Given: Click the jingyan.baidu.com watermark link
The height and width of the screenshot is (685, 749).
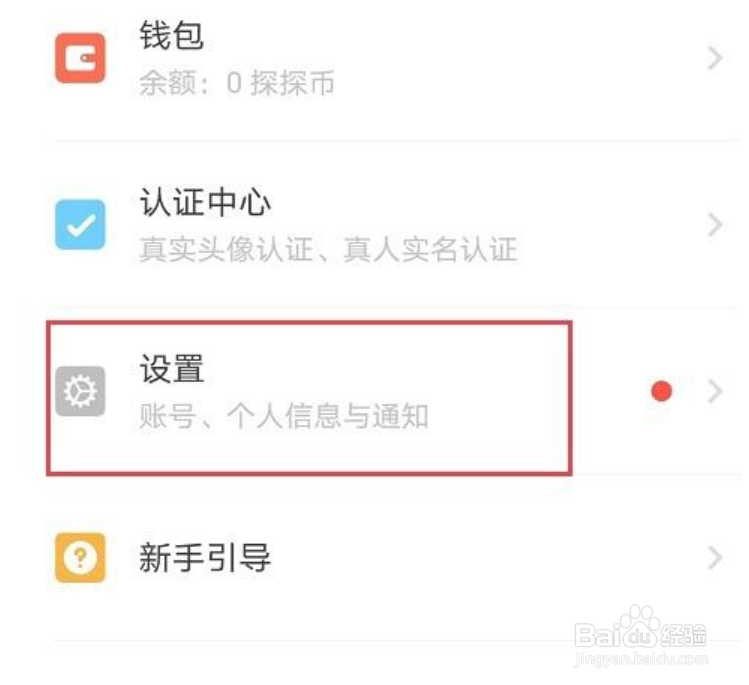Looking at the screenshot, I should (x=641, y=660).
